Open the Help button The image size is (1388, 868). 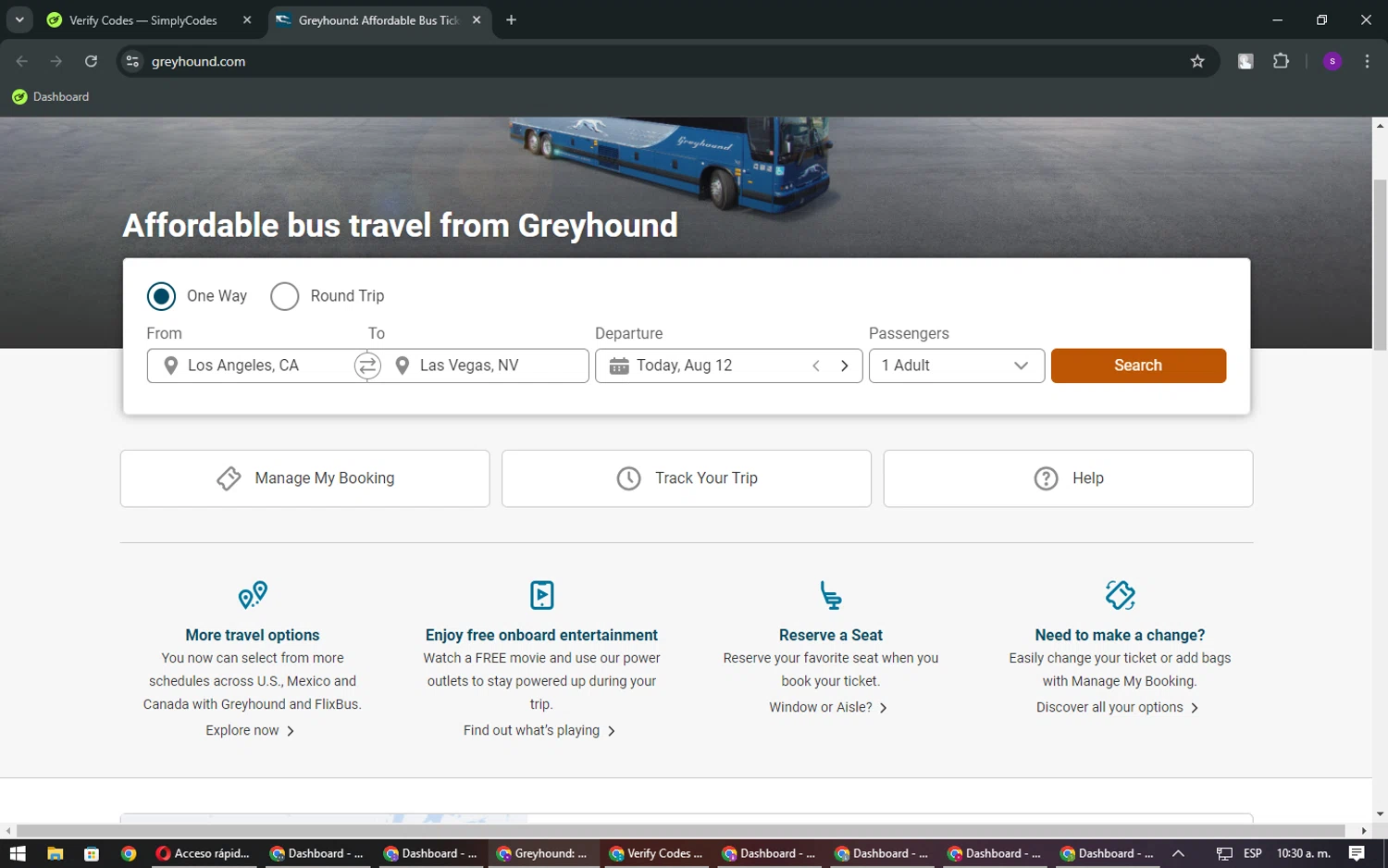(1068, 478)
